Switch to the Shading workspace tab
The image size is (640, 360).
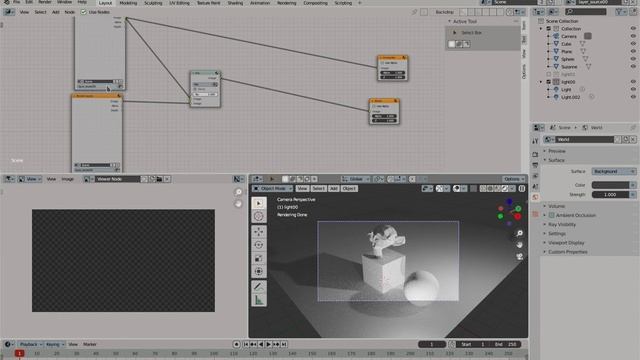235,3
